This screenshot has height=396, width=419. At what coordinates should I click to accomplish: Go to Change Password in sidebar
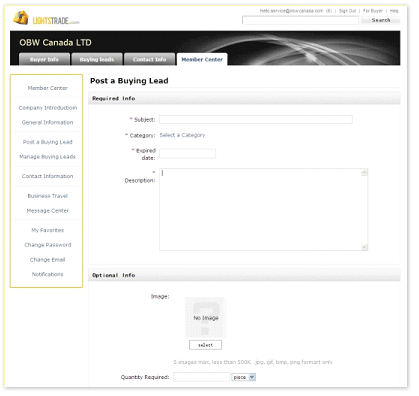click(48, 245)
